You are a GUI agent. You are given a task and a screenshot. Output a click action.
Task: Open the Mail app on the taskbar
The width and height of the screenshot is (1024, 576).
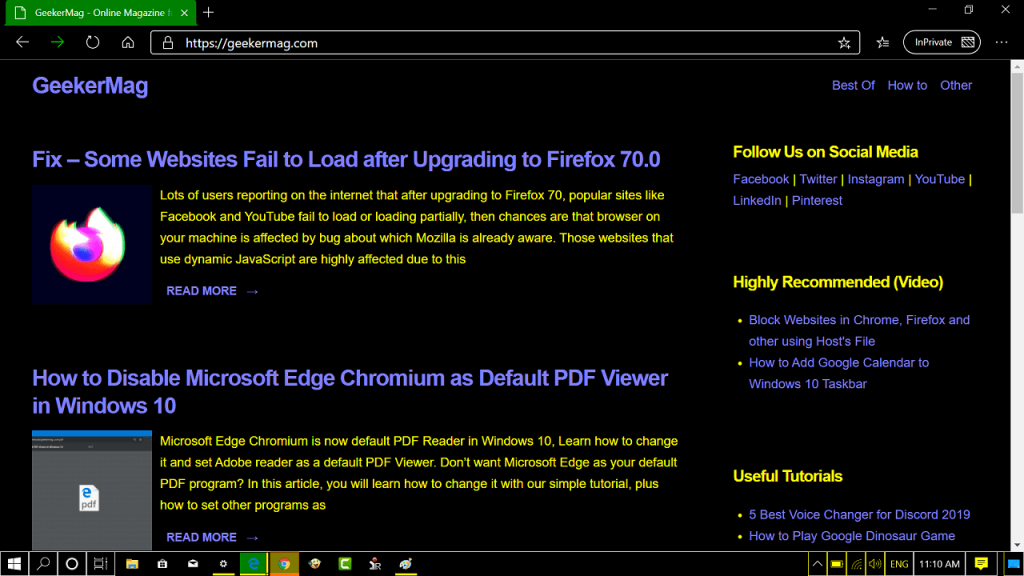pyautogui.click(x=193, y=564)
